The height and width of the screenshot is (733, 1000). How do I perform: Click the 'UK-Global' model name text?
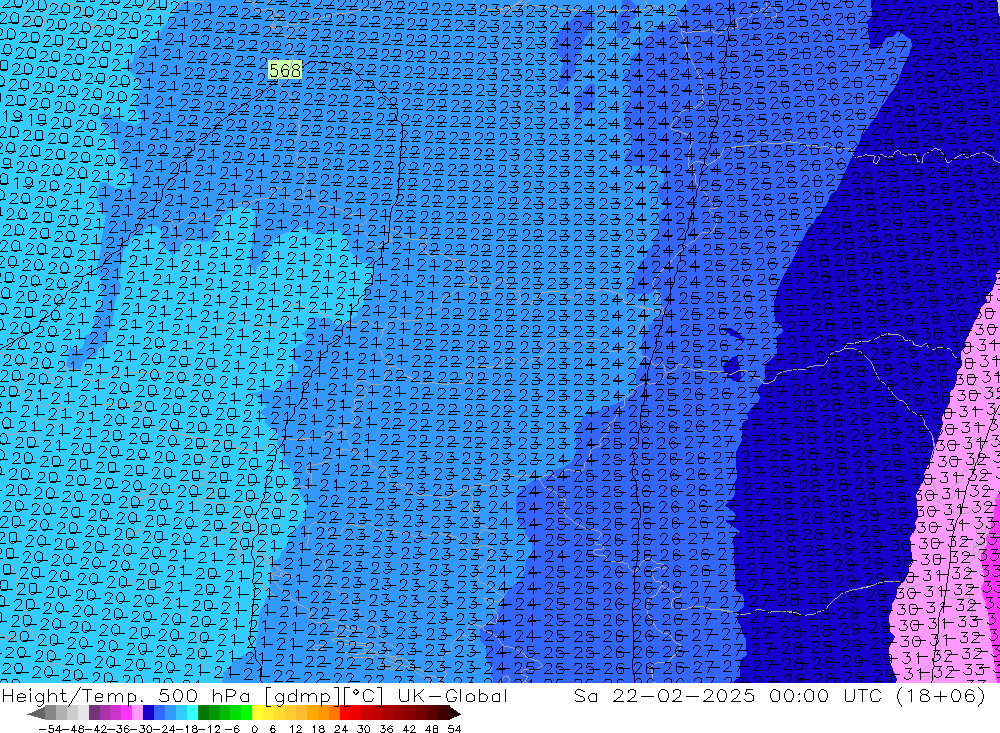(452, 695)
